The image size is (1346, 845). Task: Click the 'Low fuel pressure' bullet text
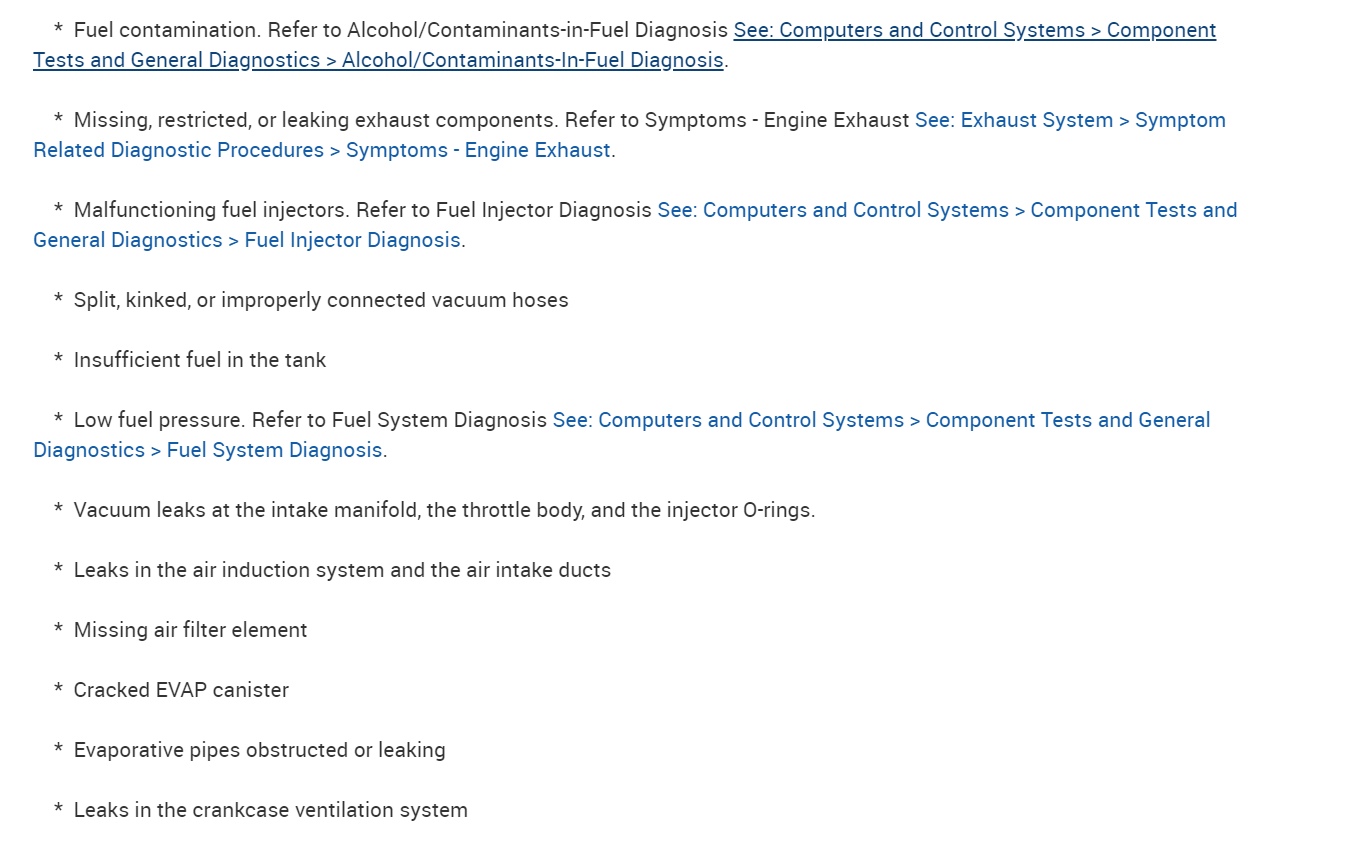coord(160,420)
